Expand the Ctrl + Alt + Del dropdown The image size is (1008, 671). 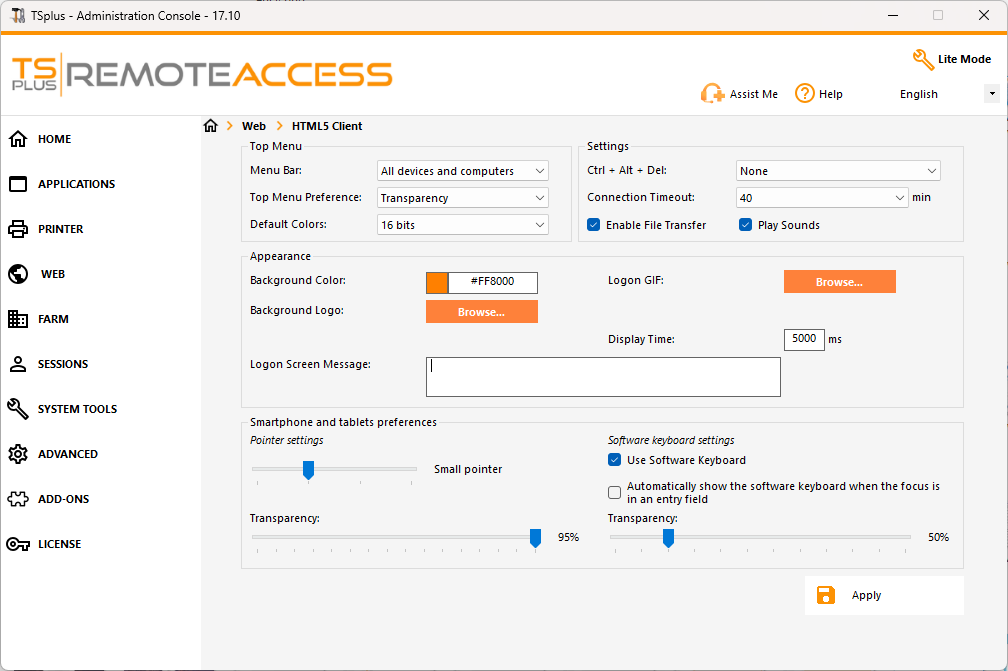838,170
